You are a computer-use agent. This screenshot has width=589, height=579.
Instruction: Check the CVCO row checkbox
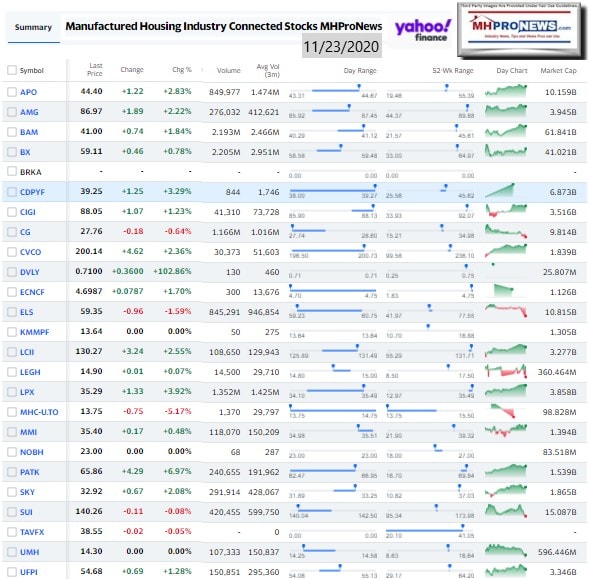click(x=12, y=252)
